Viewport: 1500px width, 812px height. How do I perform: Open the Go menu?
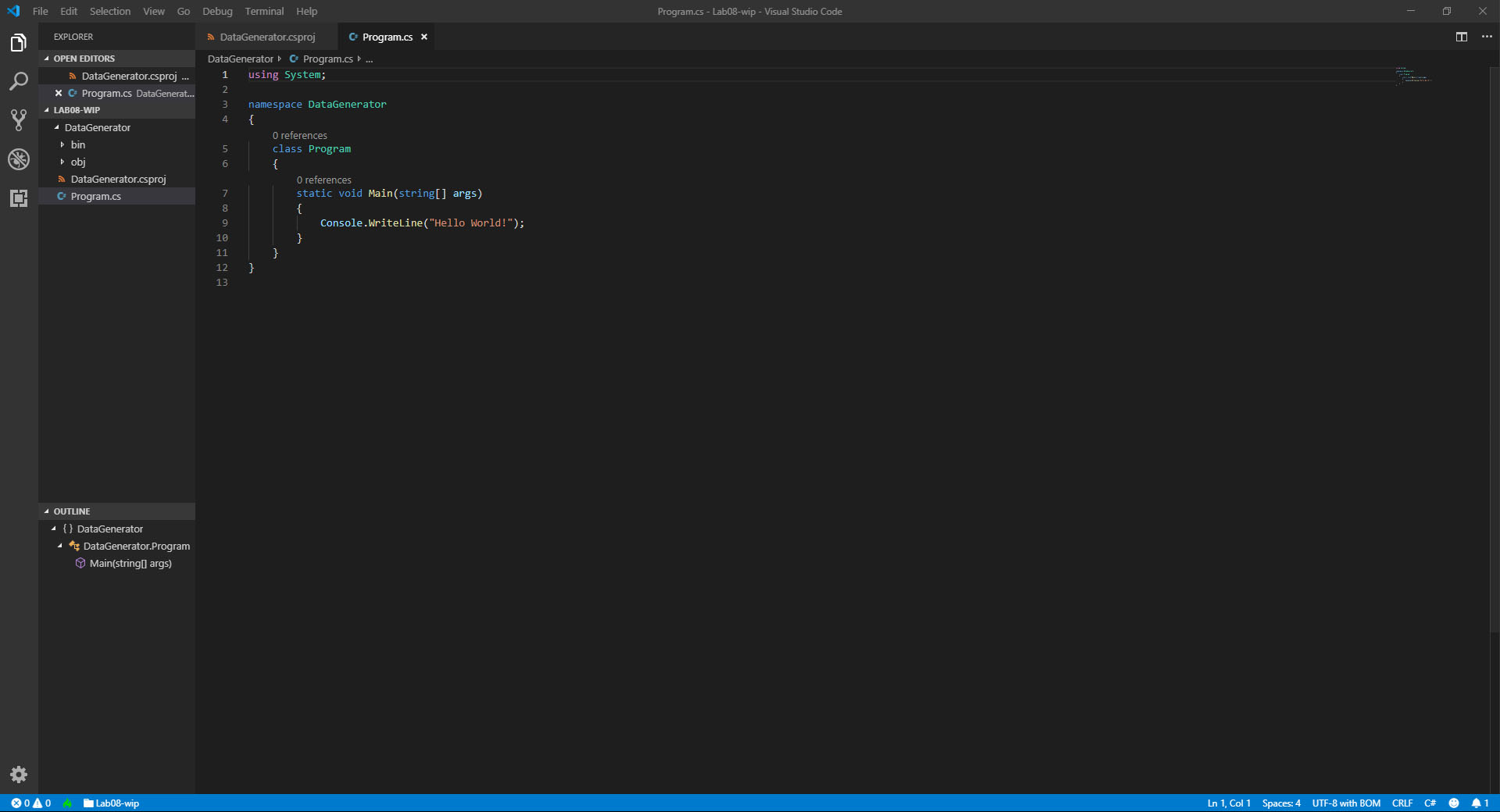(184, 11)
